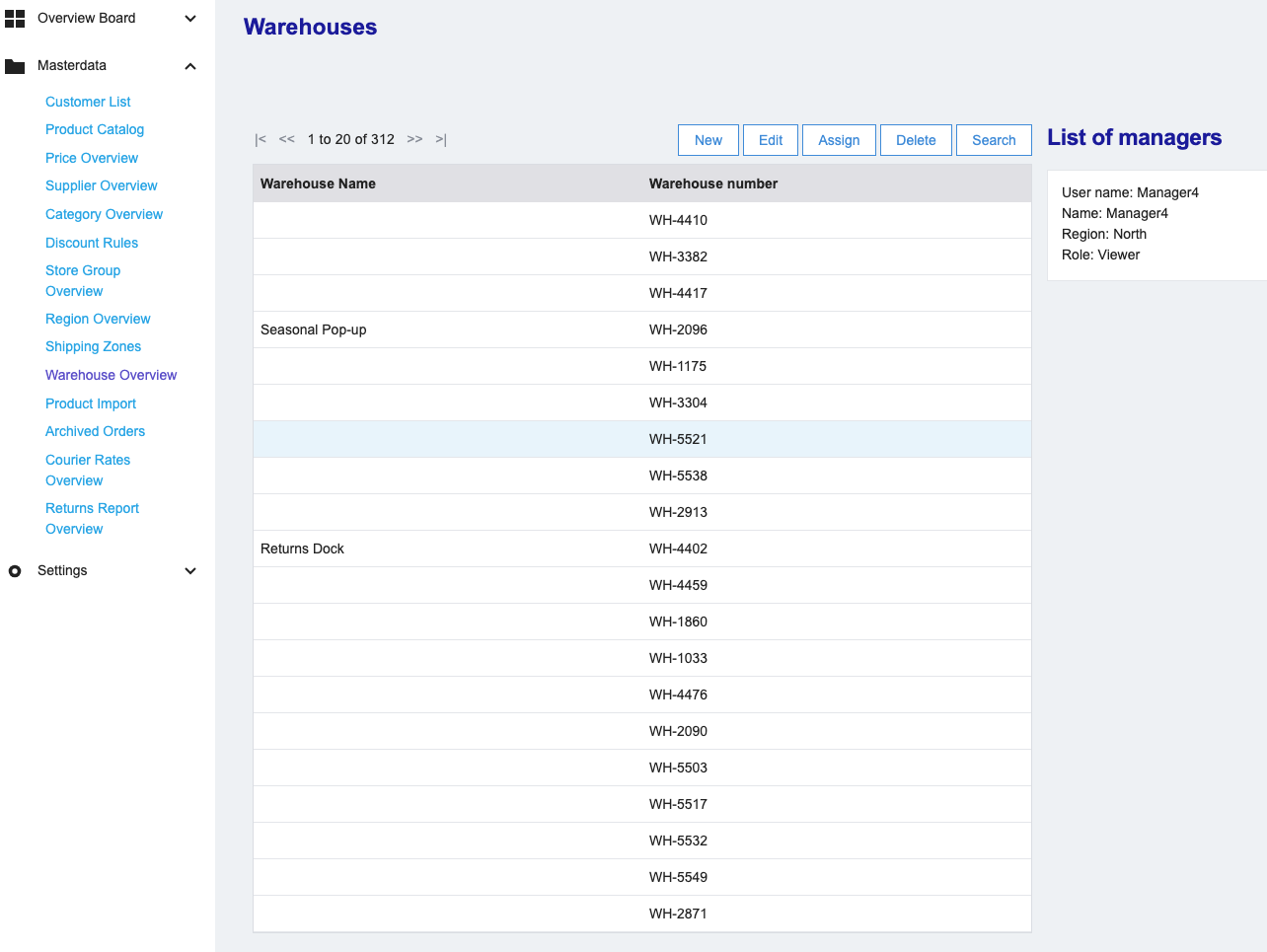Screen dimensions: 1267x952
Task: Select warehouse row WH-5521
Action: pyautogui.click(x=642, y=439)
